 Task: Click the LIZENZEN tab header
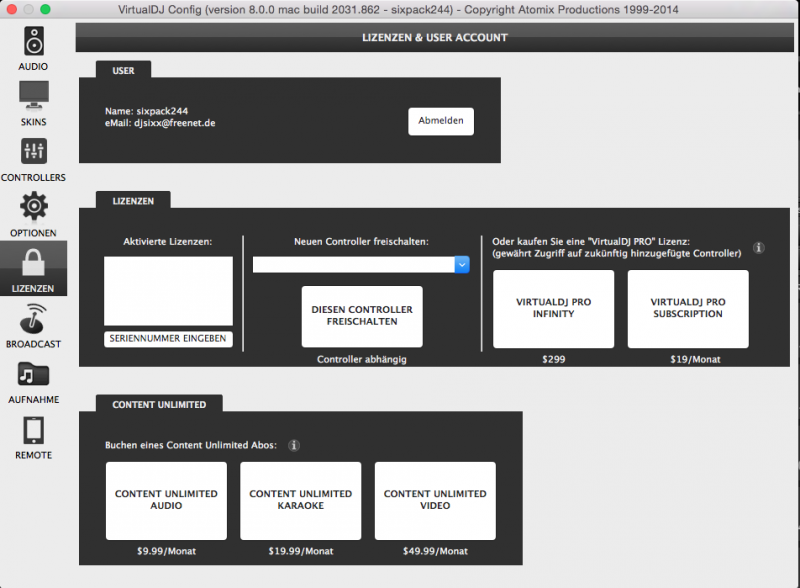[x=133, y=200]
